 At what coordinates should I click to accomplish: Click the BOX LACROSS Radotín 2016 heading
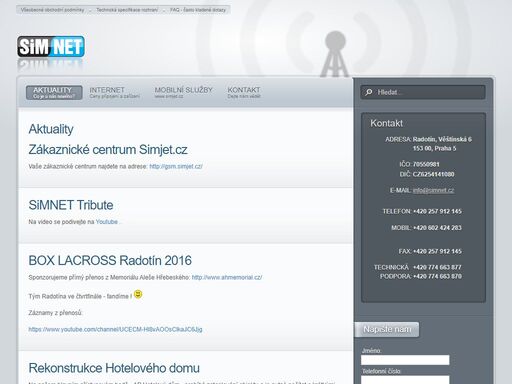pos(110,260)
